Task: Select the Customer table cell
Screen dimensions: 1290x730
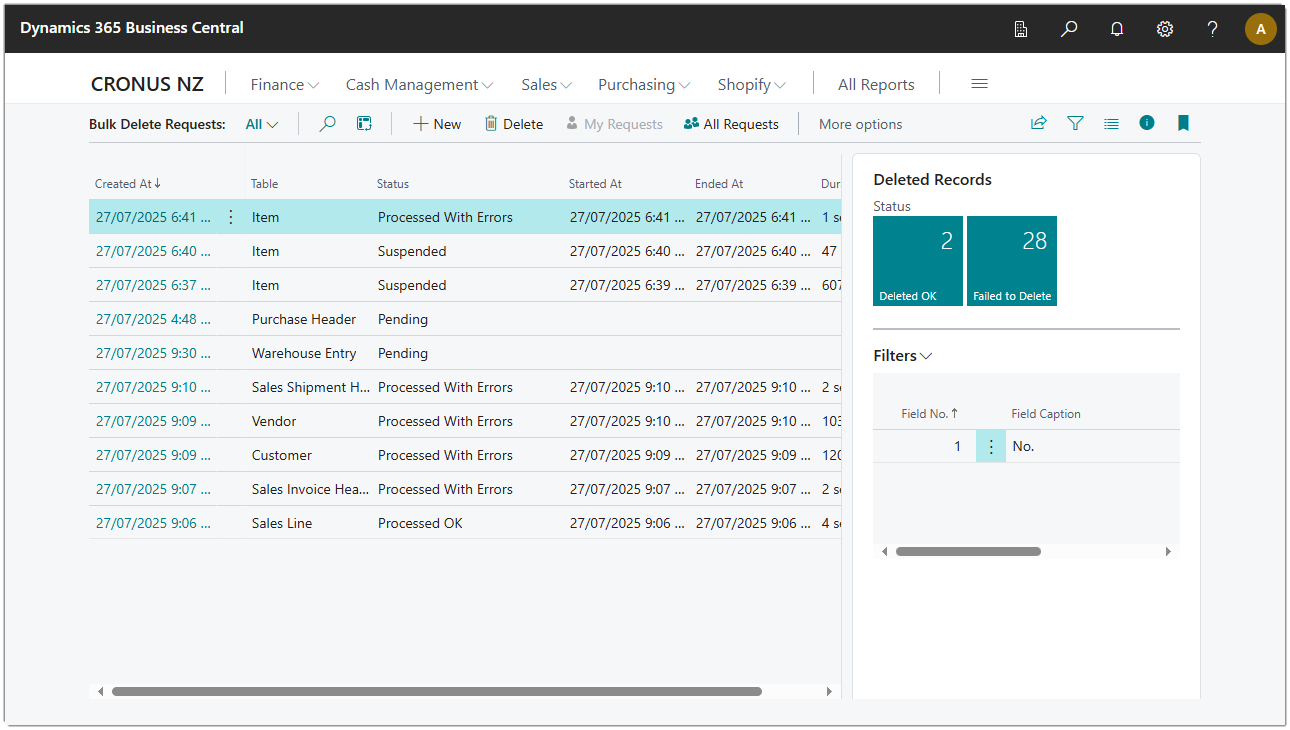Action: coord(282,455)
